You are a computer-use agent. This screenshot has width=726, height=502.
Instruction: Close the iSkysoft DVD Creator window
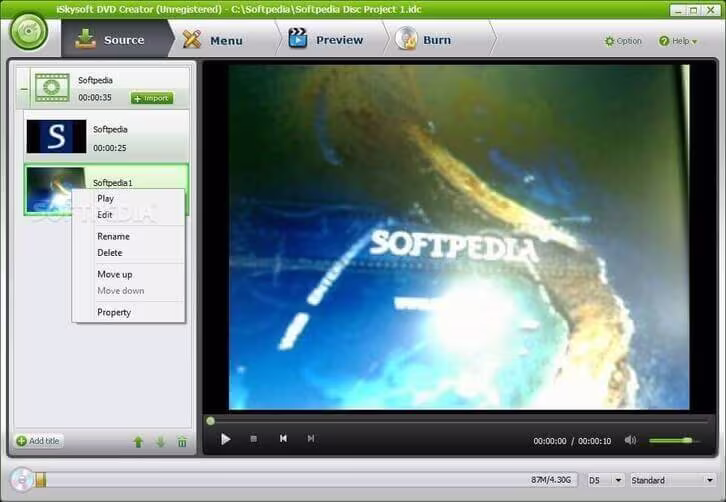pos(710,10)
